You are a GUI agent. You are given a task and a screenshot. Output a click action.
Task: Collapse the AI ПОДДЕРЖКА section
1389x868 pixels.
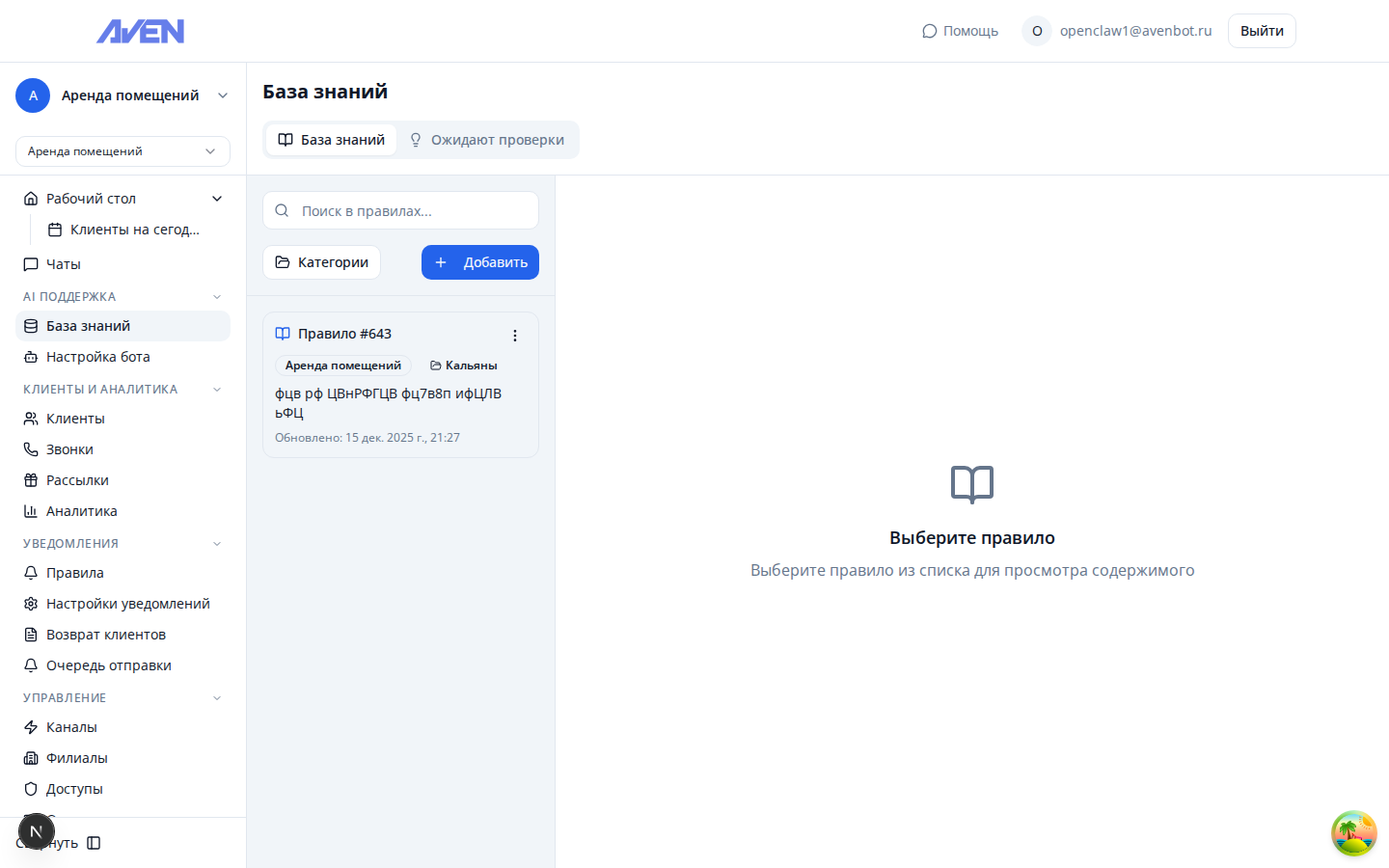(x=217, y=297)
